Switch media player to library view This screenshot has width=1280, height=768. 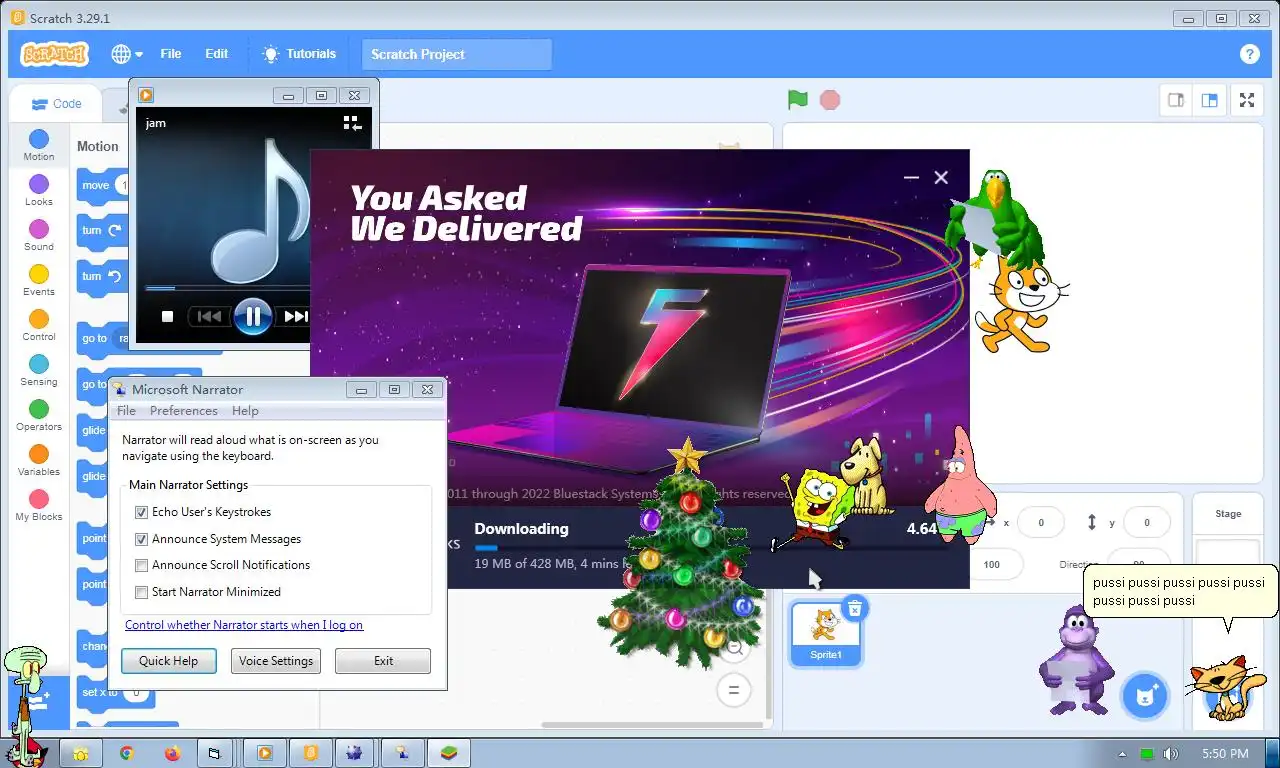[x=352, y=123]
